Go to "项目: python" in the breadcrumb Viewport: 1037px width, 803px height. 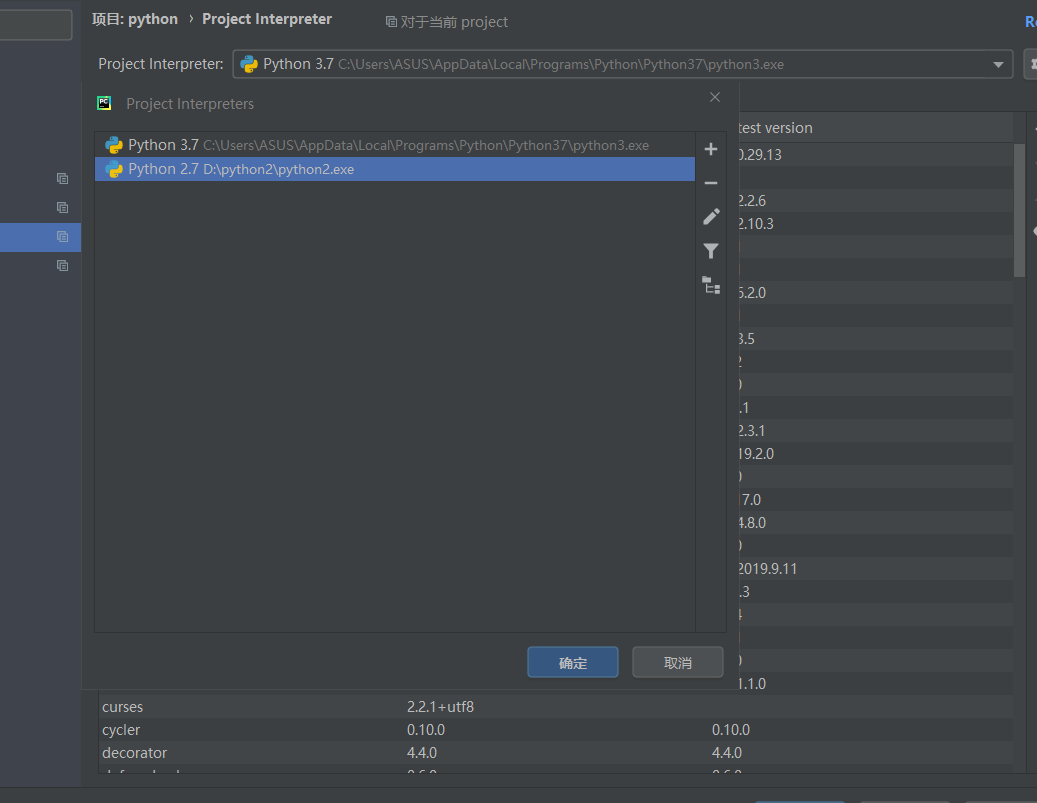[135, 19]
